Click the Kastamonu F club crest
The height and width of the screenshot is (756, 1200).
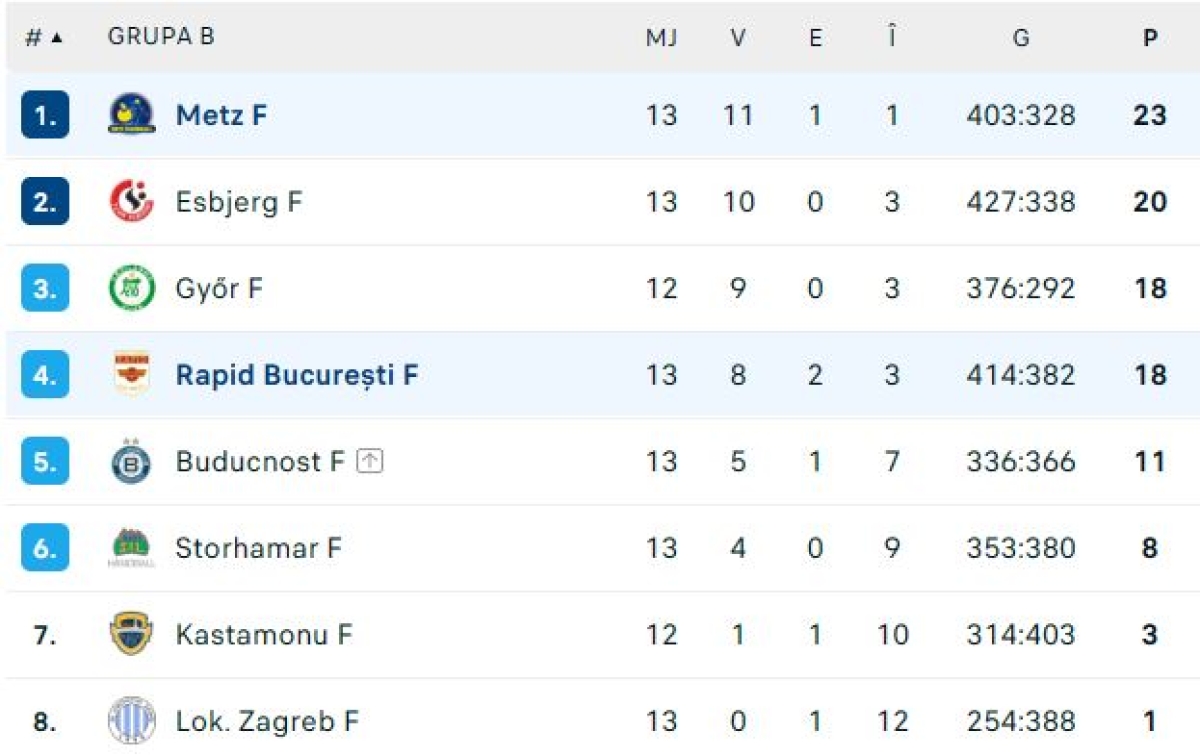pyautogui.click(x=131, y=635)
